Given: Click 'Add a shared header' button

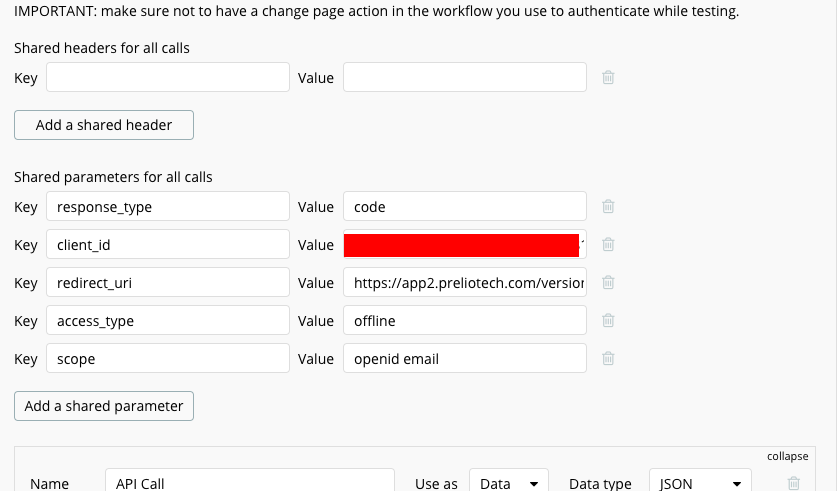Looking at the screenshot, I should (x=104, y=125).
